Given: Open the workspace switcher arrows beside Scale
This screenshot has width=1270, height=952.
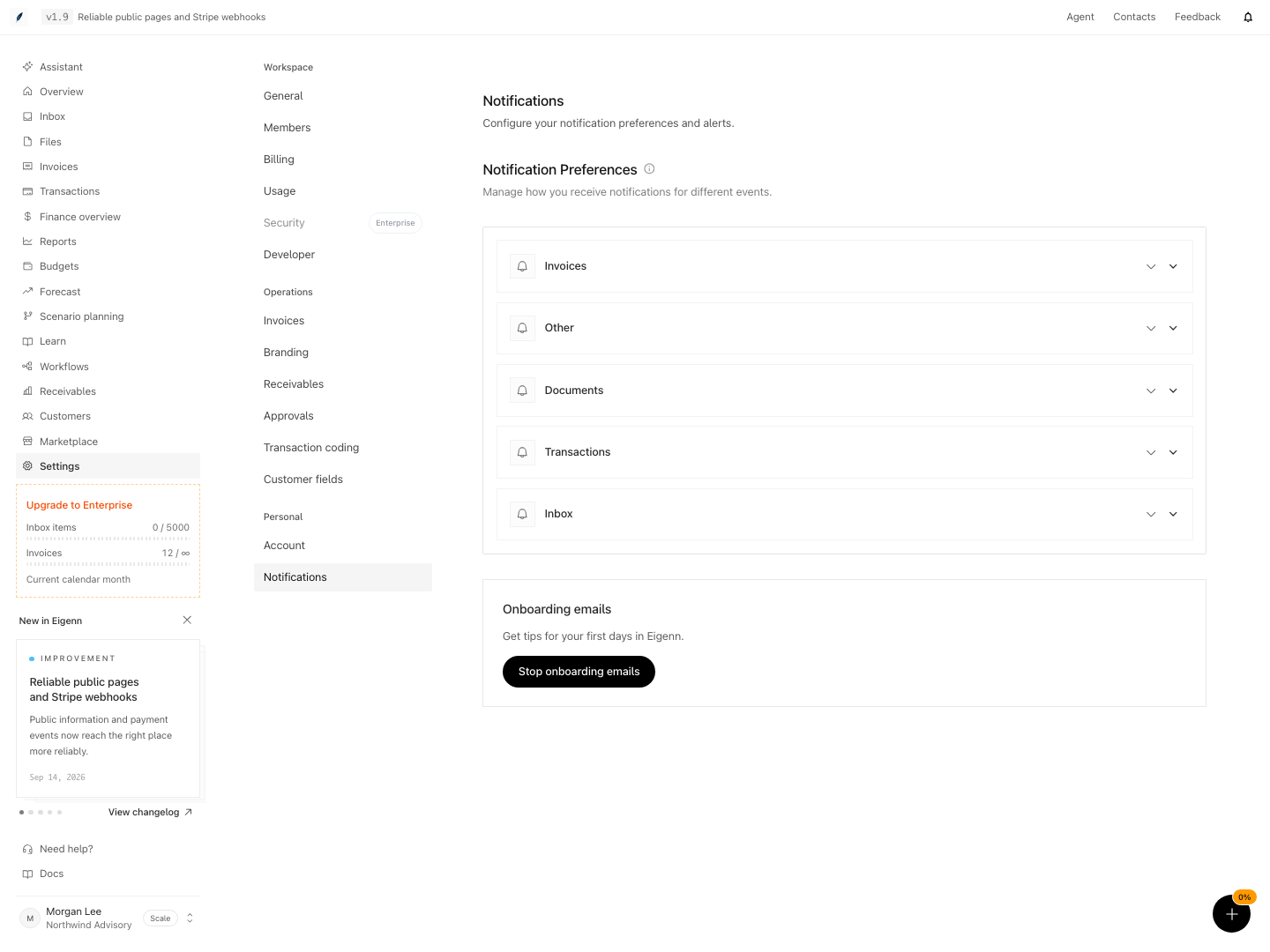Looking at the screenshot, I should click(x=190, y=918).
